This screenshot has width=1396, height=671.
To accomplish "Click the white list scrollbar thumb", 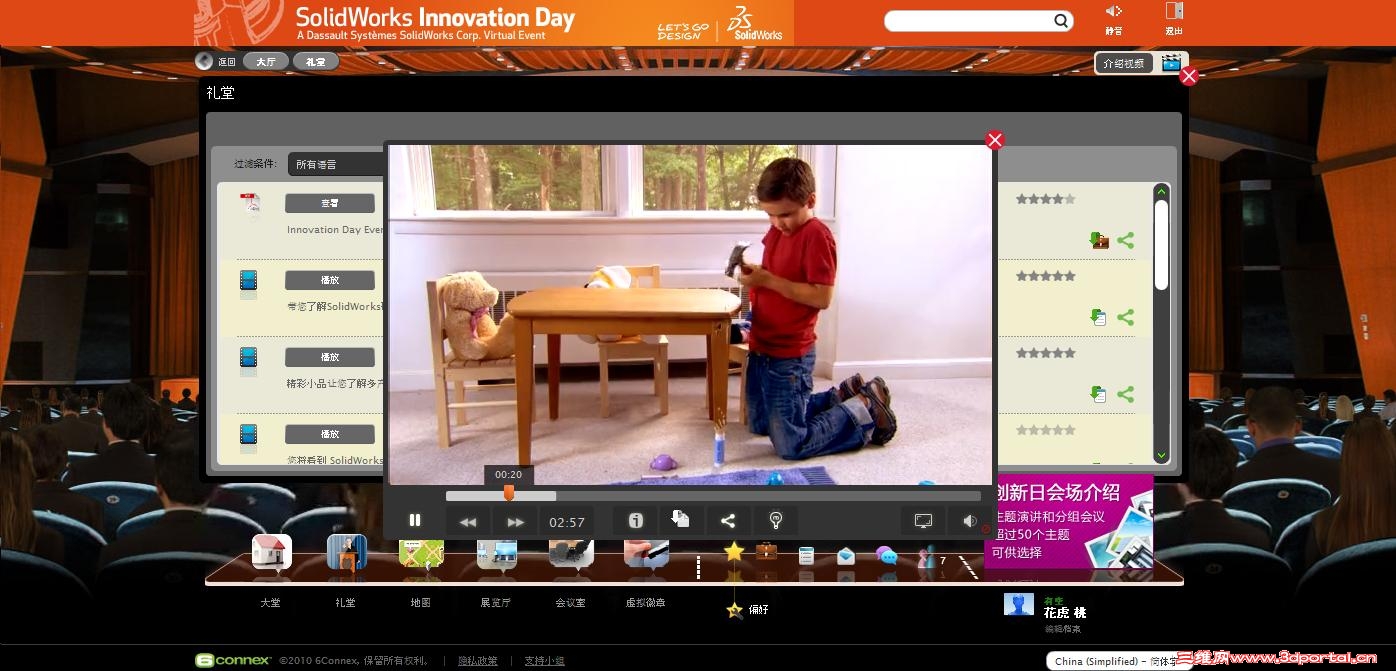I will pyautogui.click(x=1161, y=245).
